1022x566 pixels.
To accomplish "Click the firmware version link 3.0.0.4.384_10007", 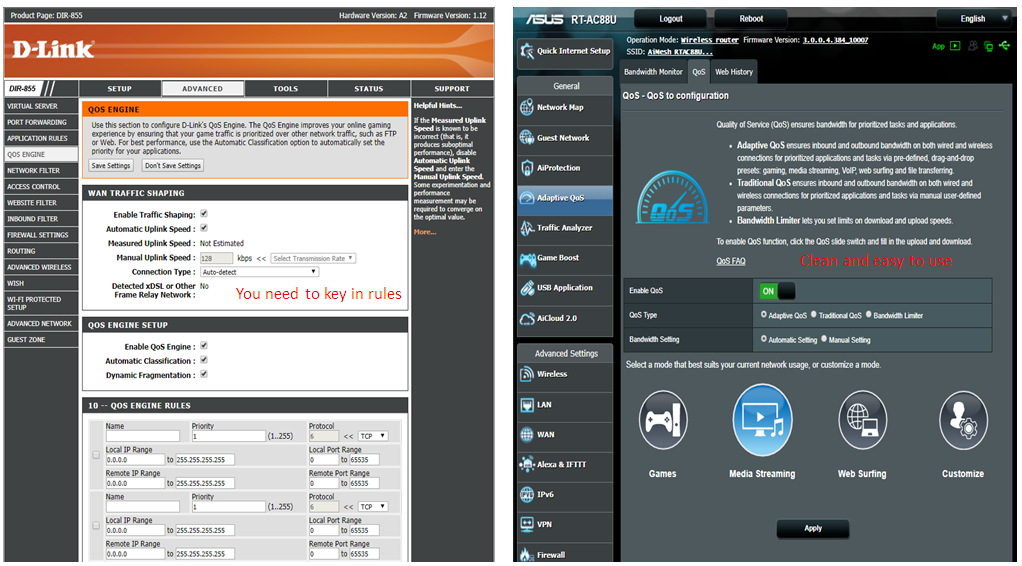I will pyautogui.click(x=836, y=40).
